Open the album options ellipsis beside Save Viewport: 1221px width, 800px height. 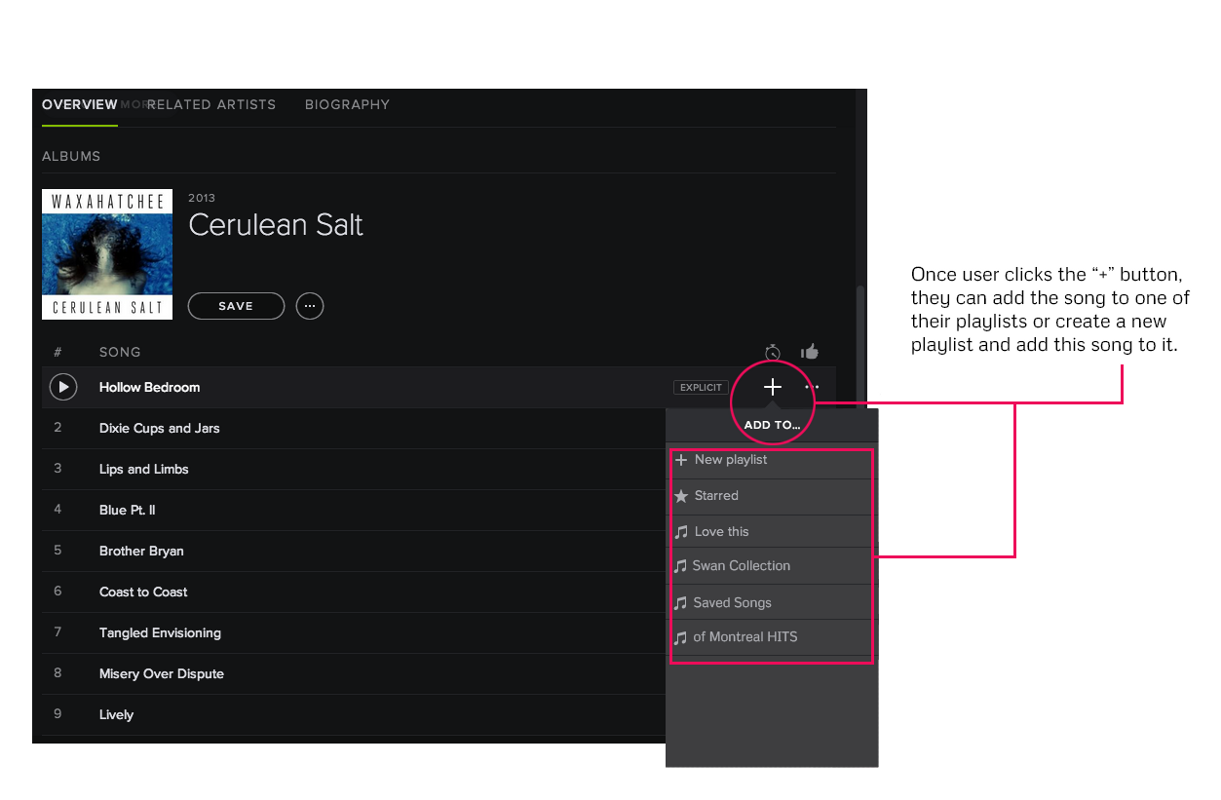tap(309, 306)
